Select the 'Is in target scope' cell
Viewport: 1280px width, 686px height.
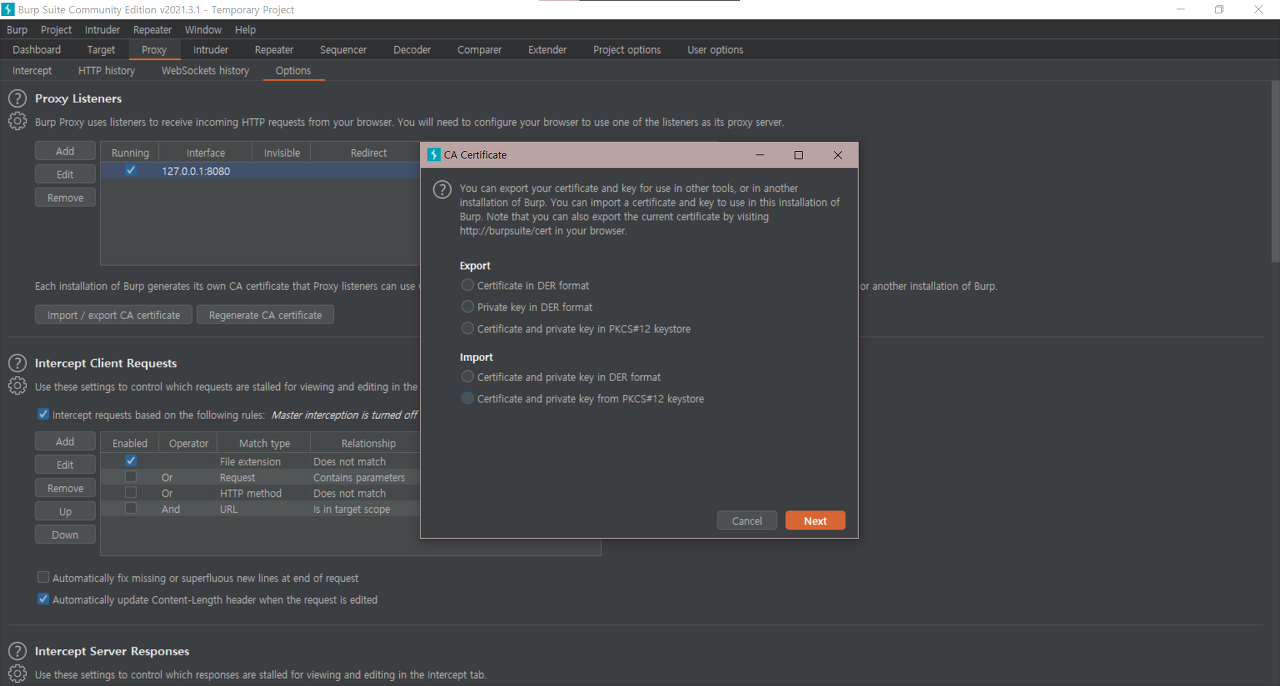pyautogui.click(x=365, y=509)
